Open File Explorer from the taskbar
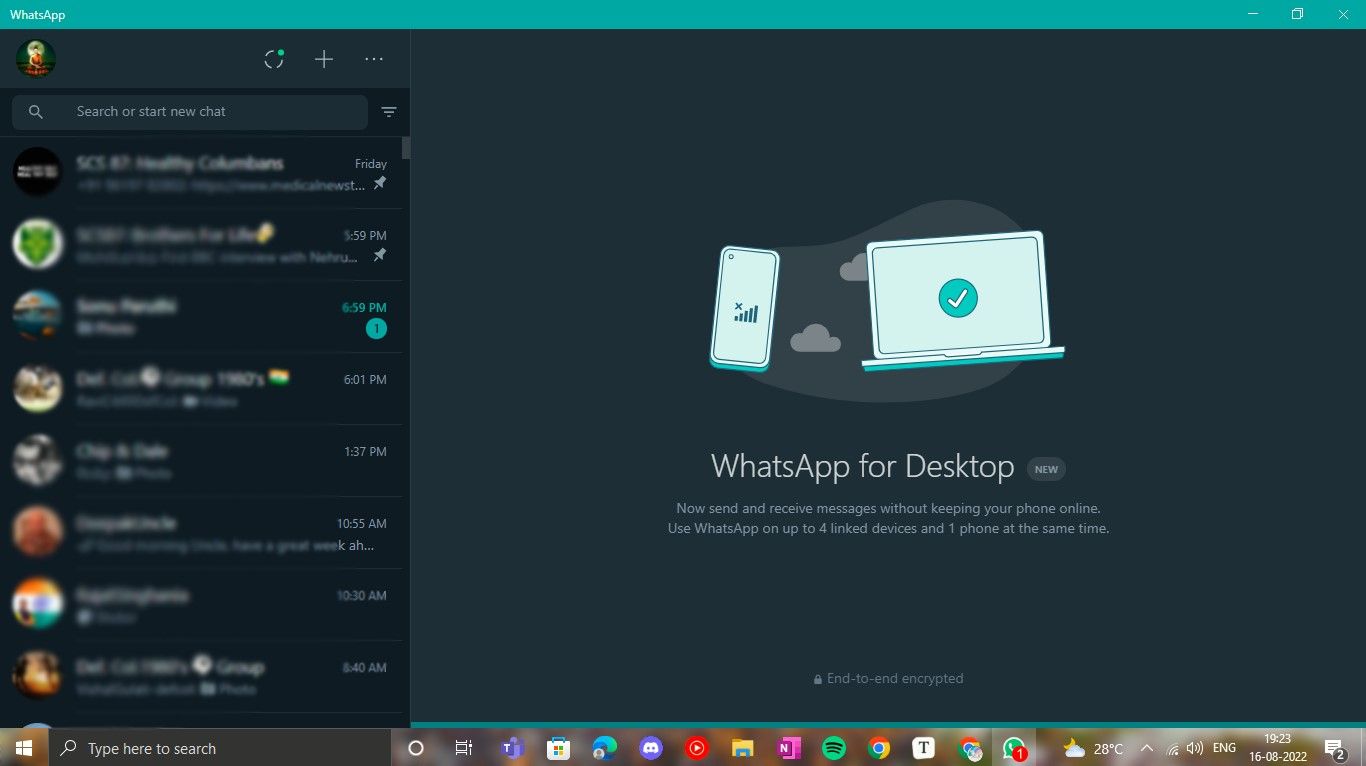1366x766 pixels. click(742, 748)
